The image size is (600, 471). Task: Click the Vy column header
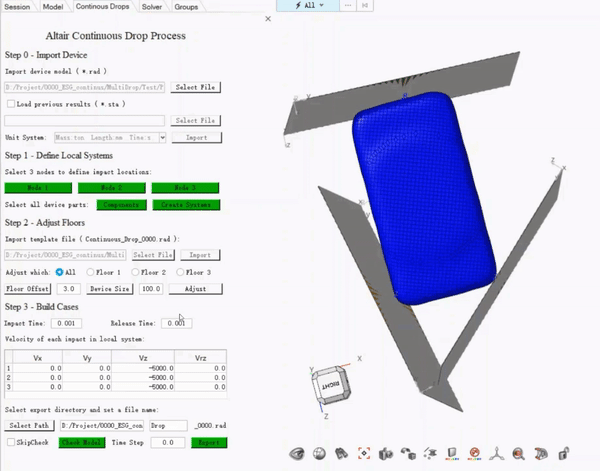(x=87, y=358)
